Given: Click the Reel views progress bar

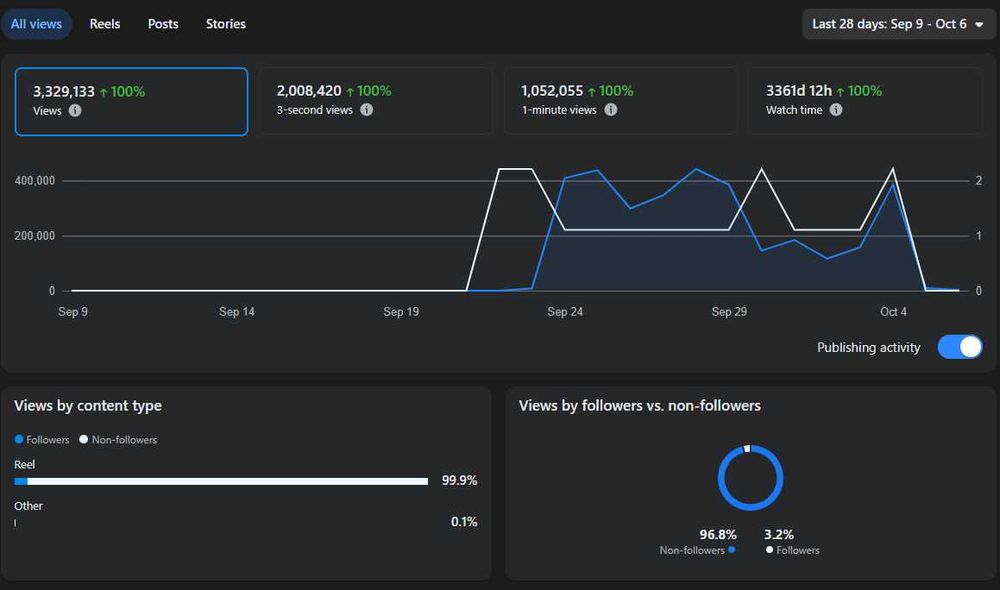Looking at the screenshot, I should coord(221,482).
